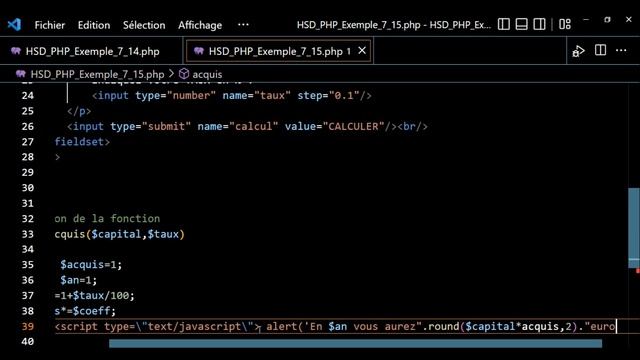
Task: Toggle the bottom panel layout icon
Action: pyautogui.click(x=521, y=24)
